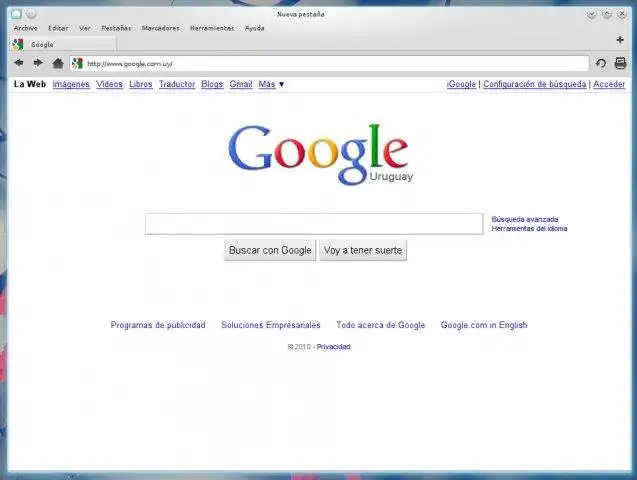637x480 pixels.
Task: Open Búsqueda avanzada link
Action: pos(525,219)
